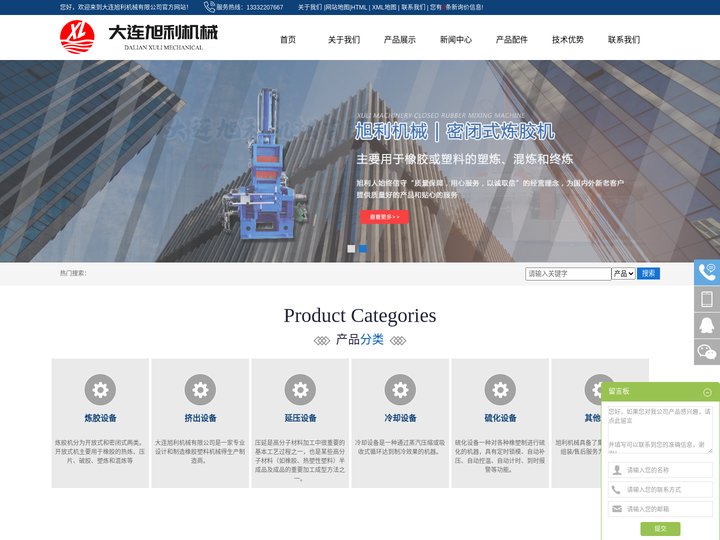The width and height of the screenshot is (720, 540).
Task: Open the 产品展示 menu item
Action: pyautogui.click(x=399, y=40)
